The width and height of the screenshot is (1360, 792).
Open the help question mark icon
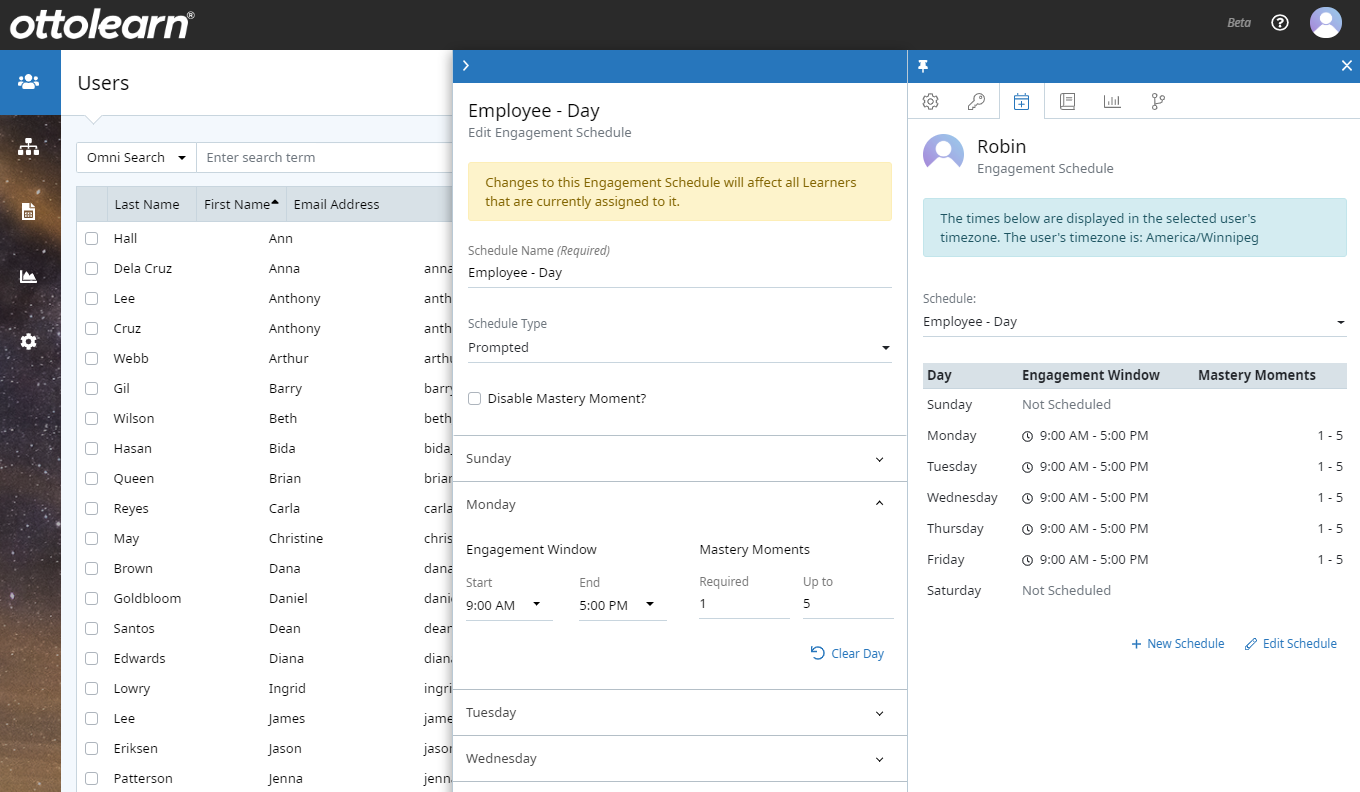point(1280,23)
